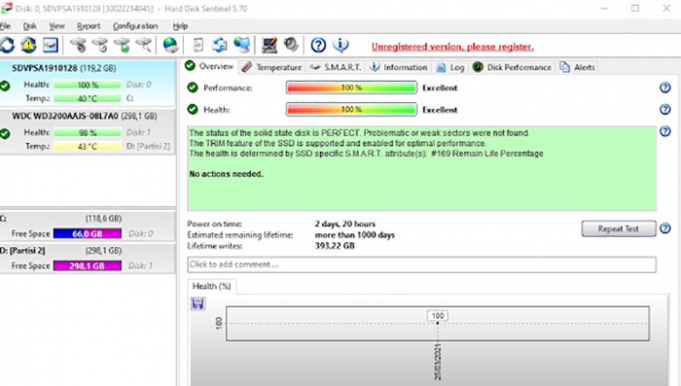
Task: Click the '2 days, 20 hours' power on value
Action: click(x=345, y=224)
